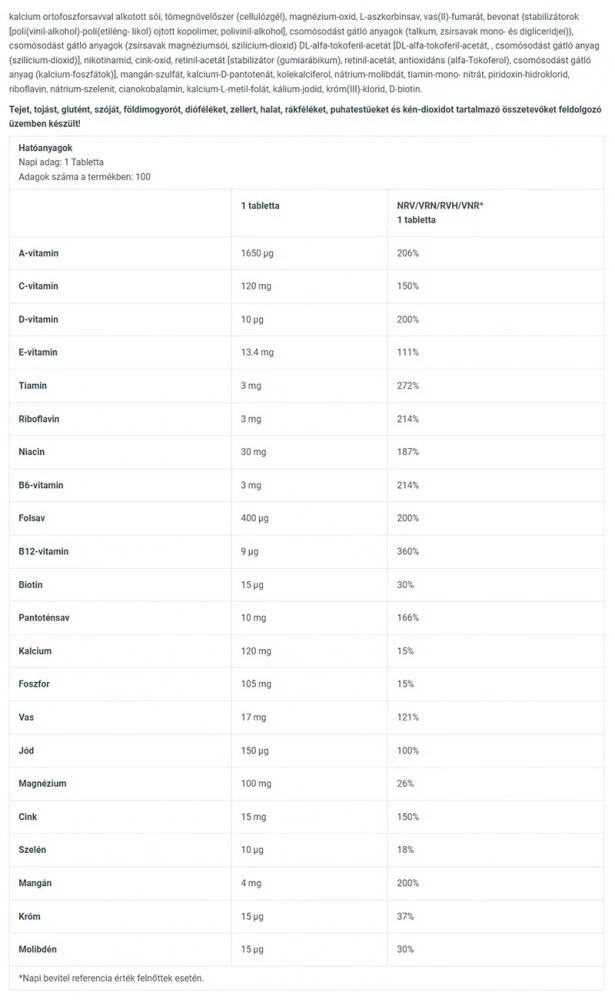Click the 360% percentage value
Image resolution: width=615 pixels, height=1000 pixels.
pos(408,551)
